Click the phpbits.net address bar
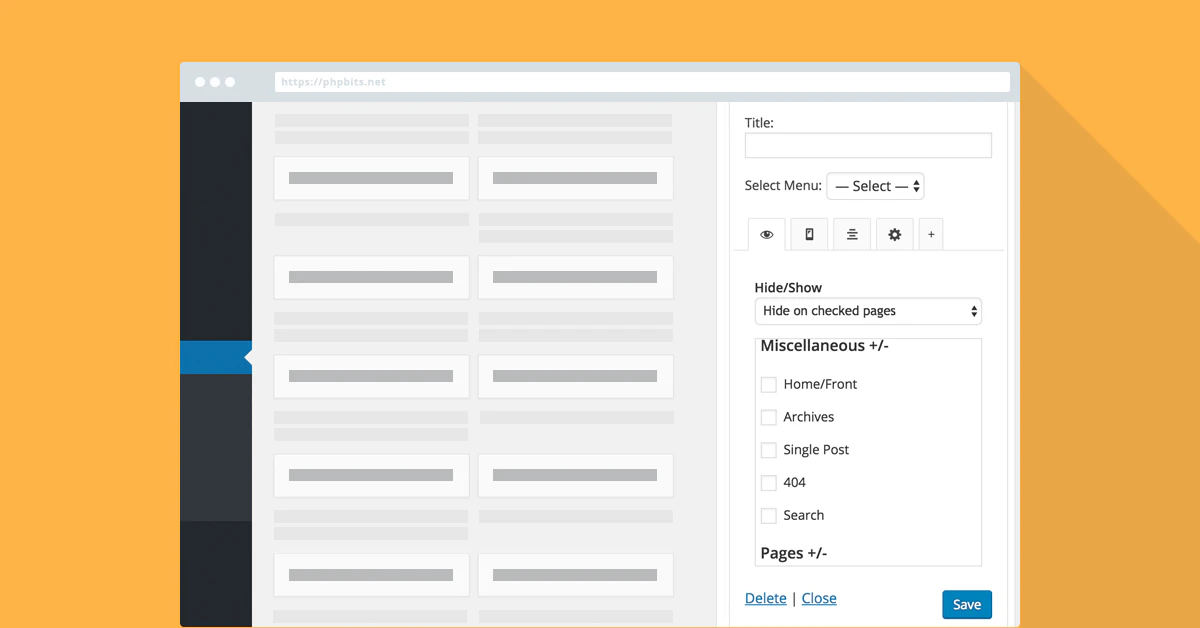1200x628 pixels. coord(642,82)
